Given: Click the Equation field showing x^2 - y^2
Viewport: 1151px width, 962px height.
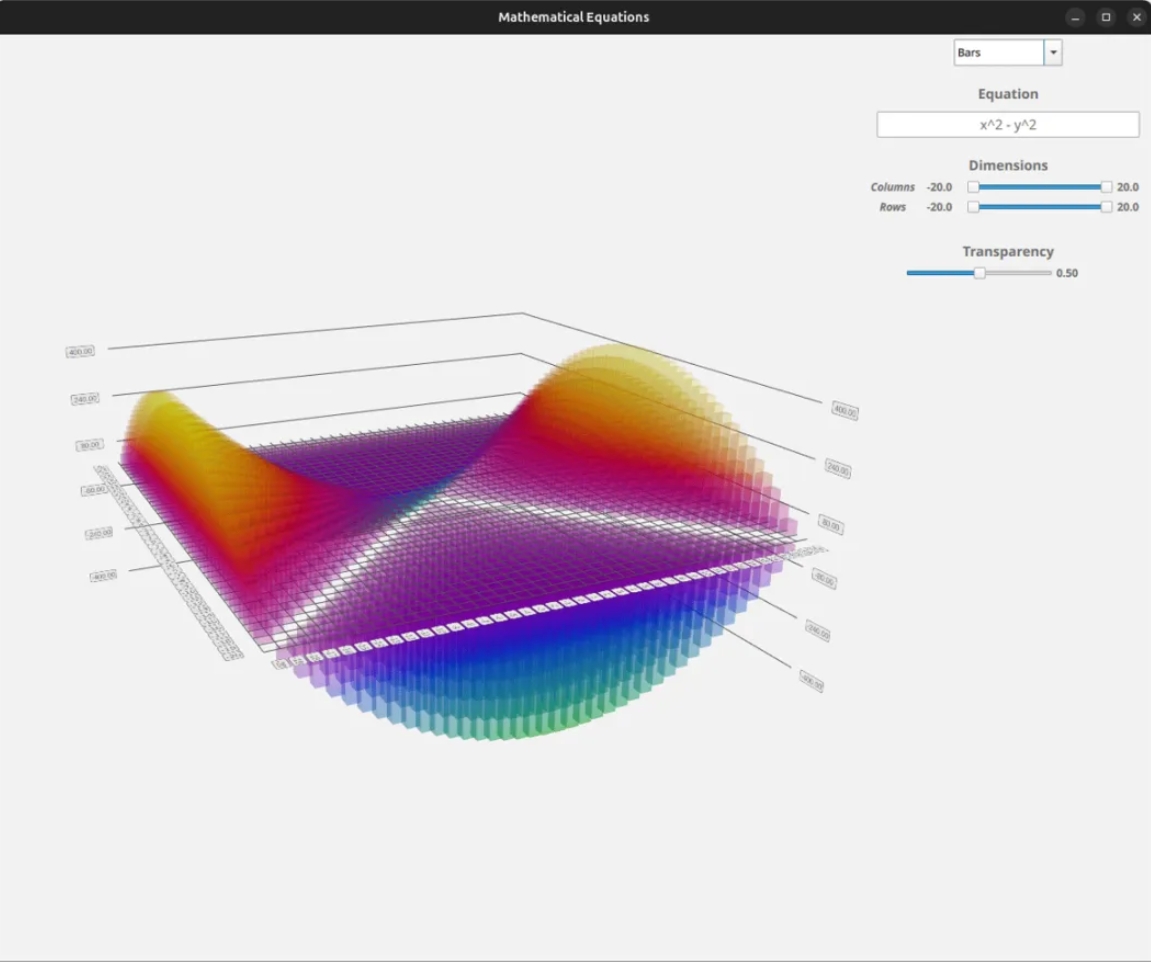Looking at the screenshot, I should pyautogui.click(x=1008, y=125).
